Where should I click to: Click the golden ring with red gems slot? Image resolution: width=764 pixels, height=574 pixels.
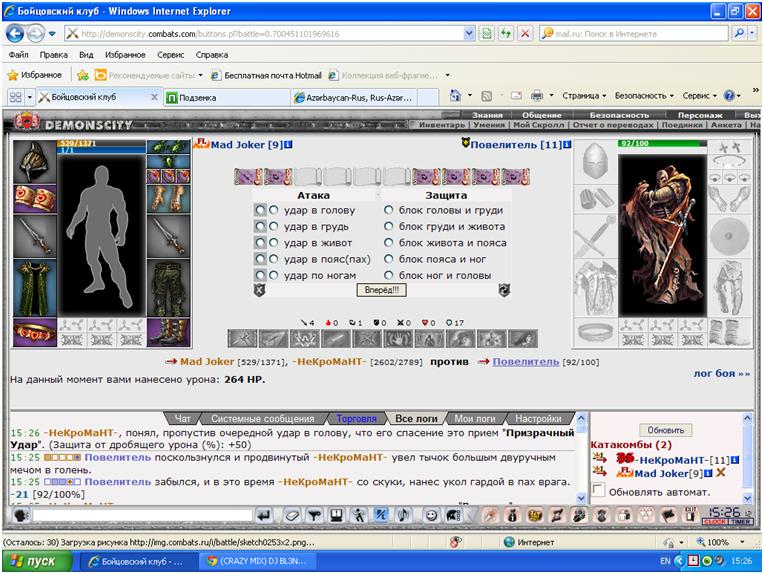tap(35, 332)
